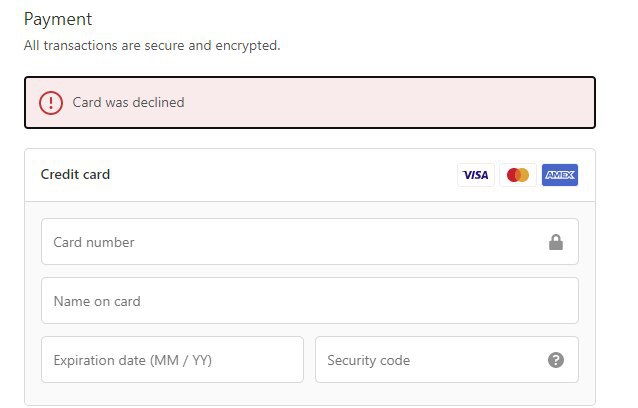Click the Expiration date placeholder text
638x408 pixels.
click(133, 360)
